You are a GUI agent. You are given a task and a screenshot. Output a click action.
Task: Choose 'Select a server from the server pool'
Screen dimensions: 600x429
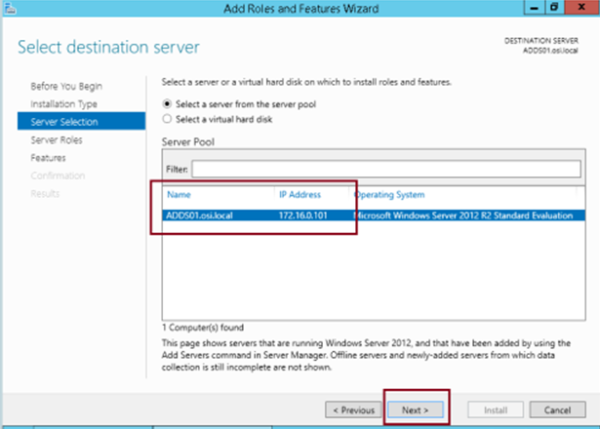point(167,103)
